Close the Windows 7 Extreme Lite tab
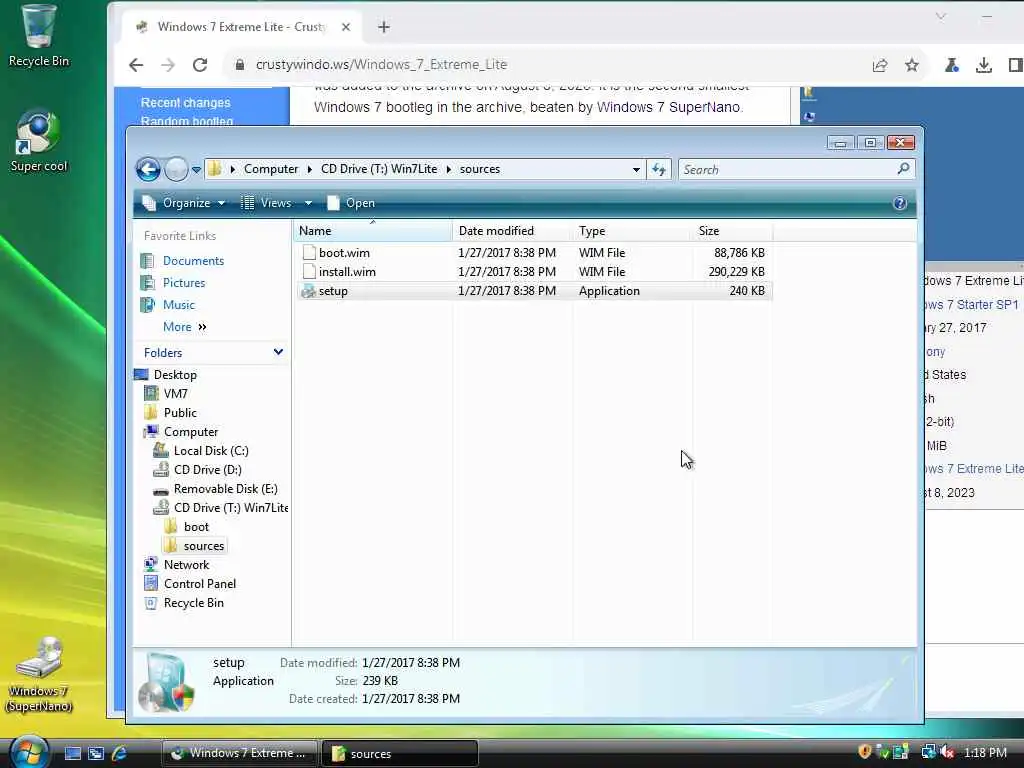Viewport: 1024px width, 768px height. coord(346,27)
